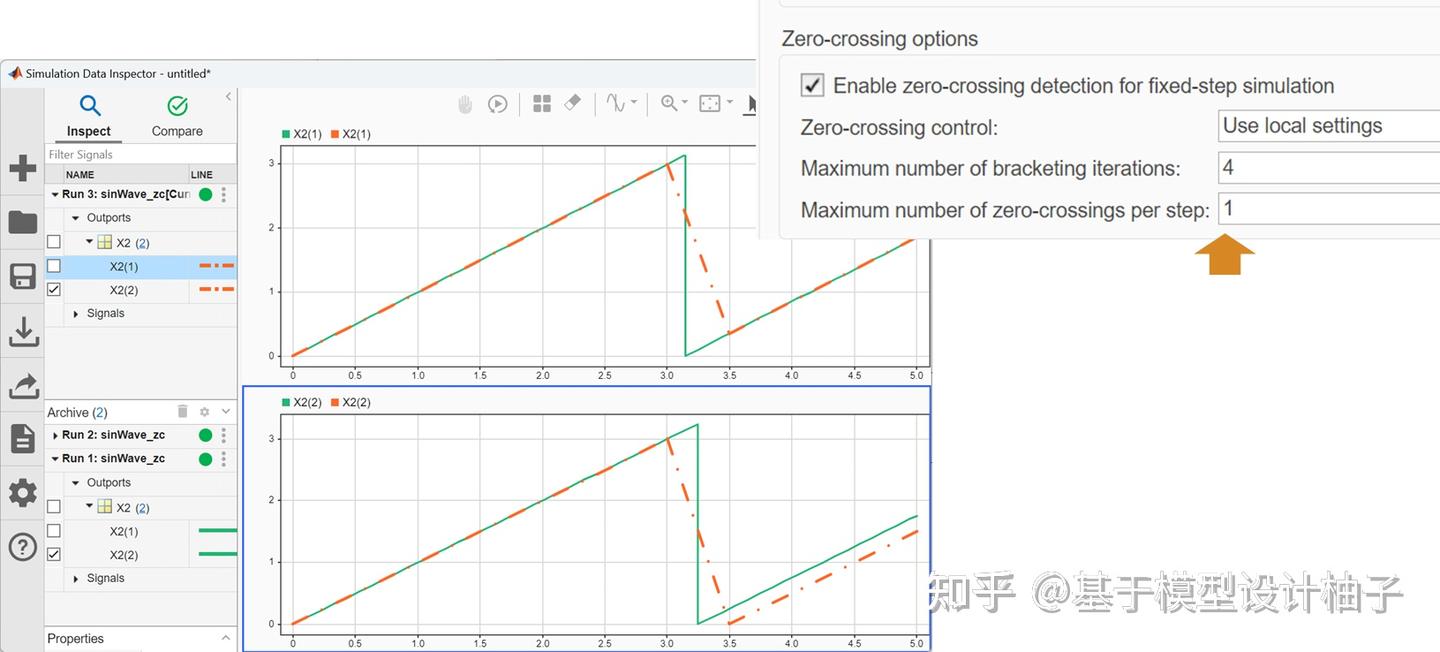The image size is (1440, 652).
Task: Click X2(1) dash-dot orange line style
Action: coord(216,266)
